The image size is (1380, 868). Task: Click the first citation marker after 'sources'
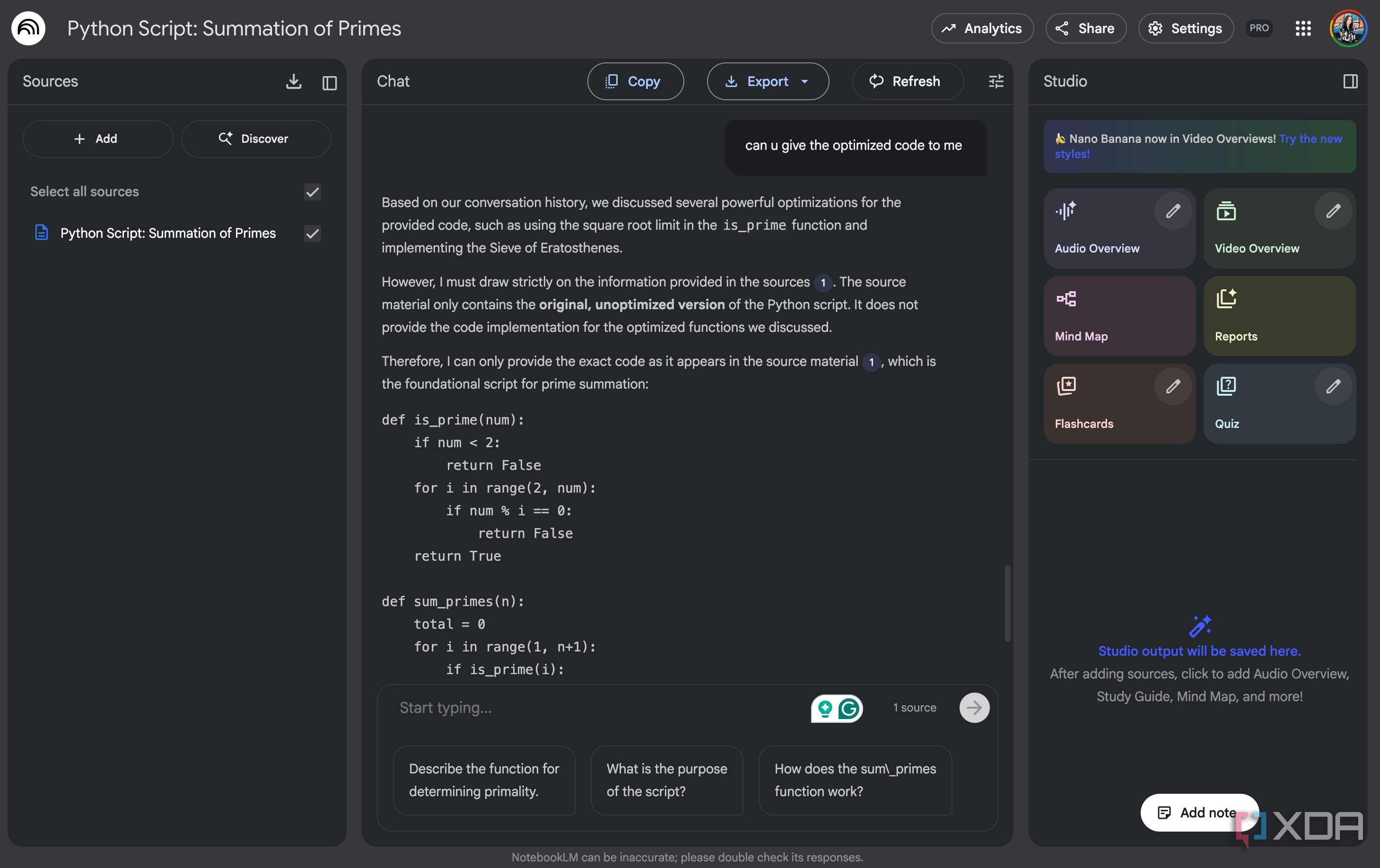tap(823, 282)
